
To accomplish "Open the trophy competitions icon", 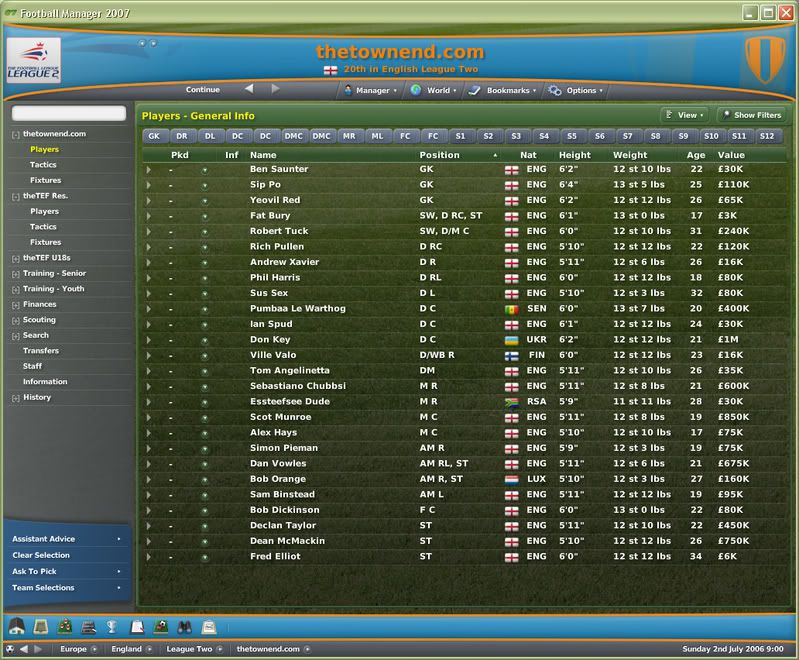I will point(112,626).
